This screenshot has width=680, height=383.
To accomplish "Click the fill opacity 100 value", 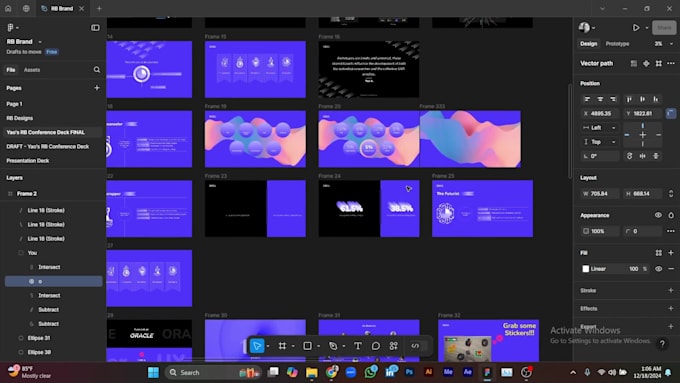I will coord(634,269).
